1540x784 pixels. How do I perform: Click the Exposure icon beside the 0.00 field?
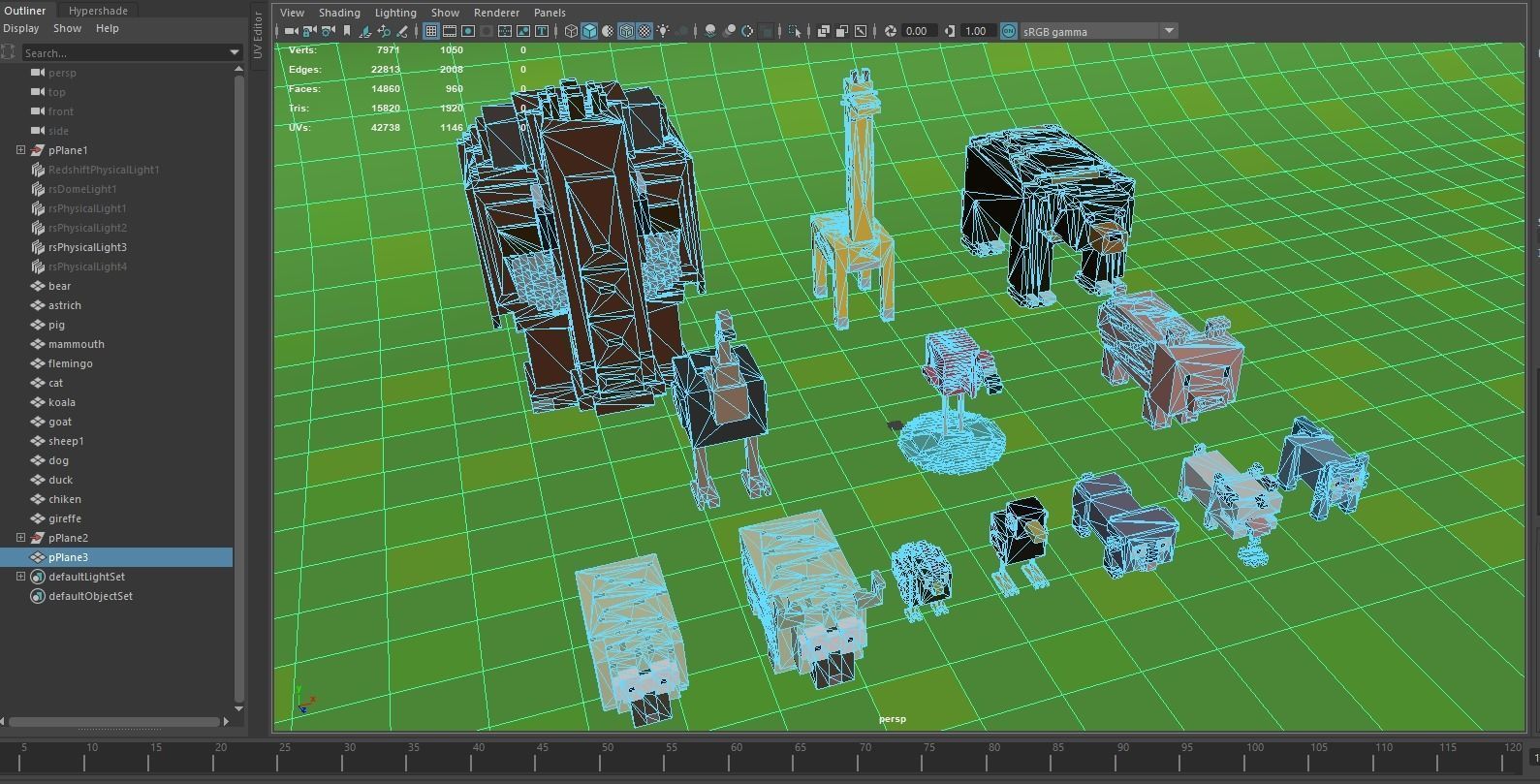click(x=891, y=31)
